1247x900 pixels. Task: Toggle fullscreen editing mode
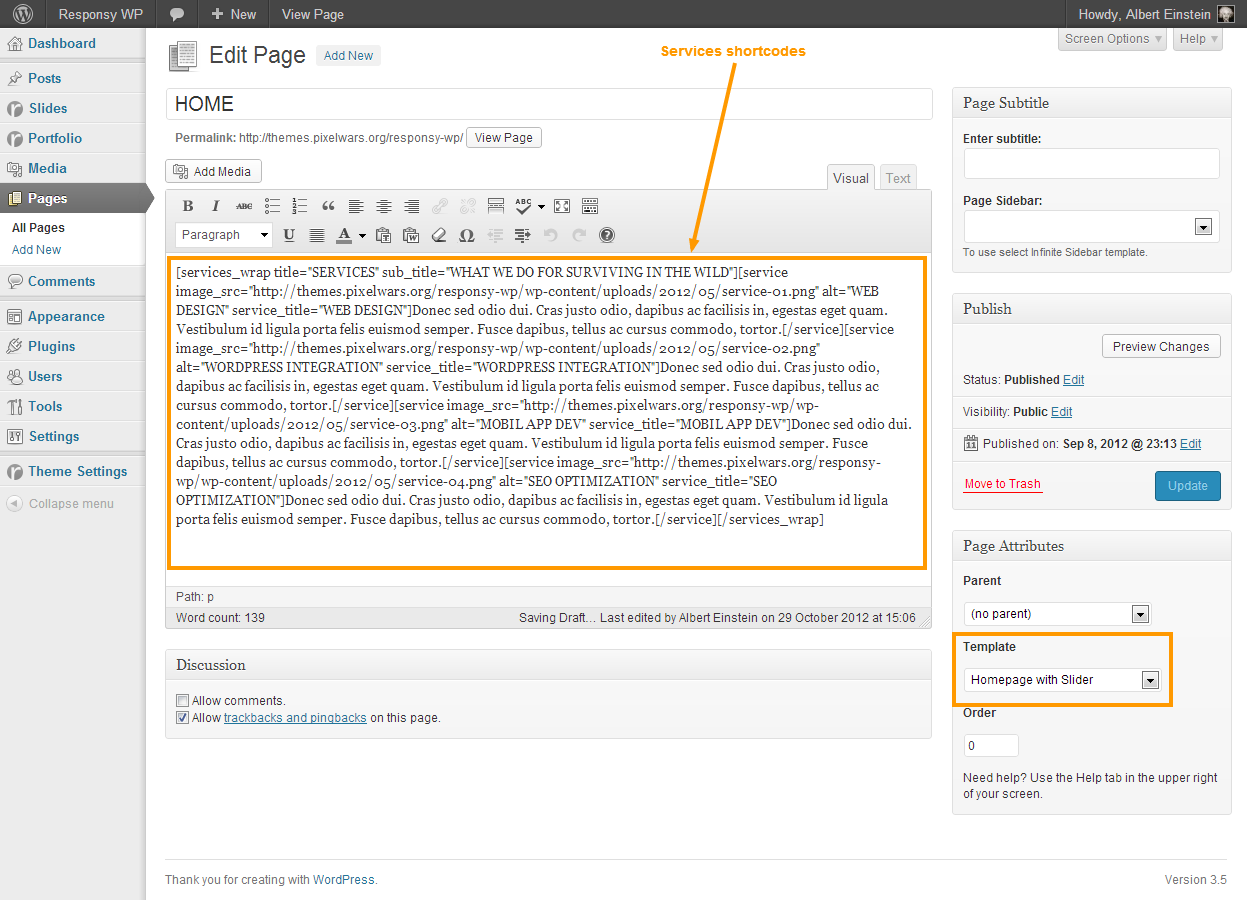562,206
